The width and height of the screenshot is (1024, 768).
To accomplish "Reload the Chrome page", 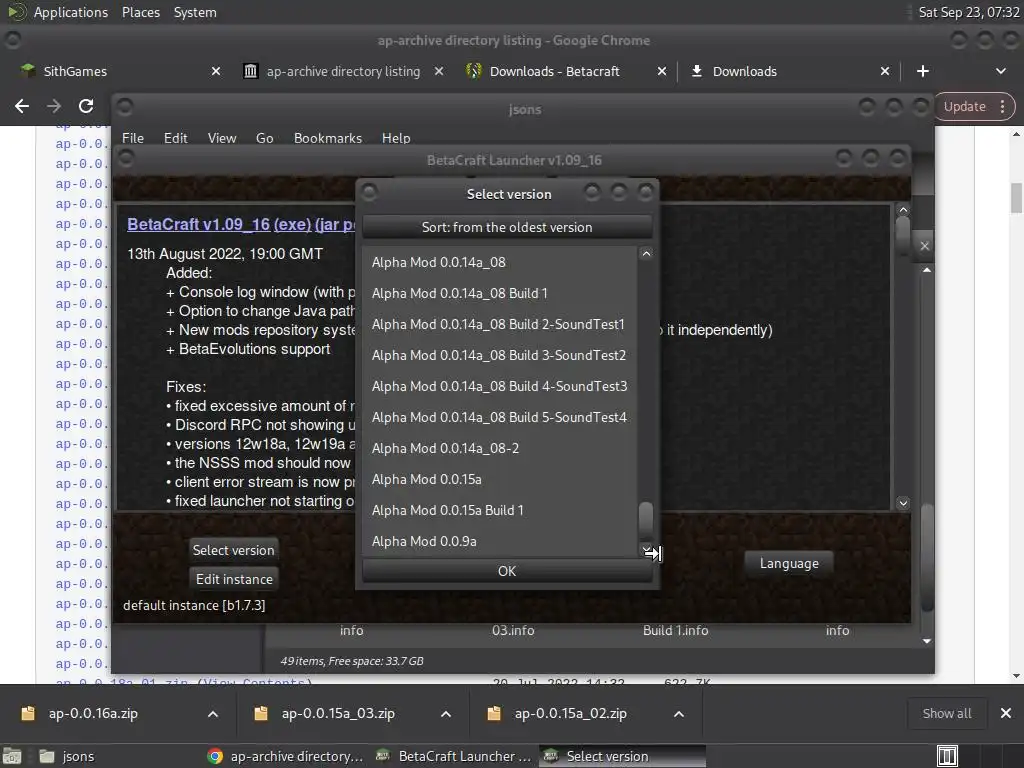I will (x=86, y=106).
